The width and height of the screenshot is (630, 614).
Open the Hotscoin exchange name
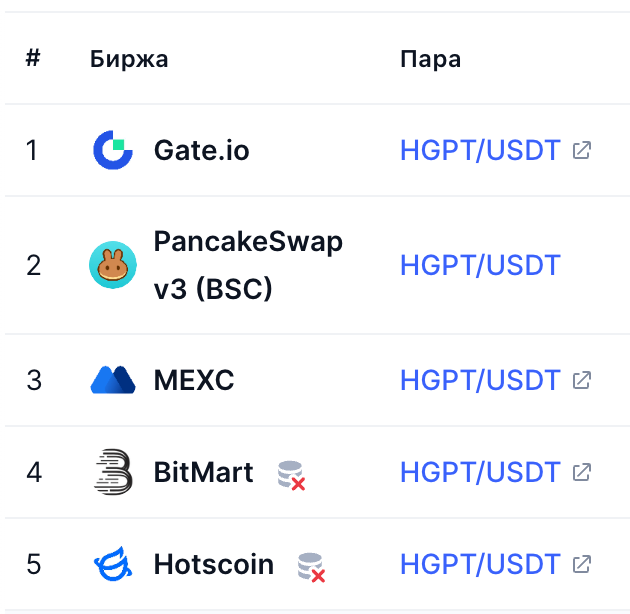[x=214, y=565]
